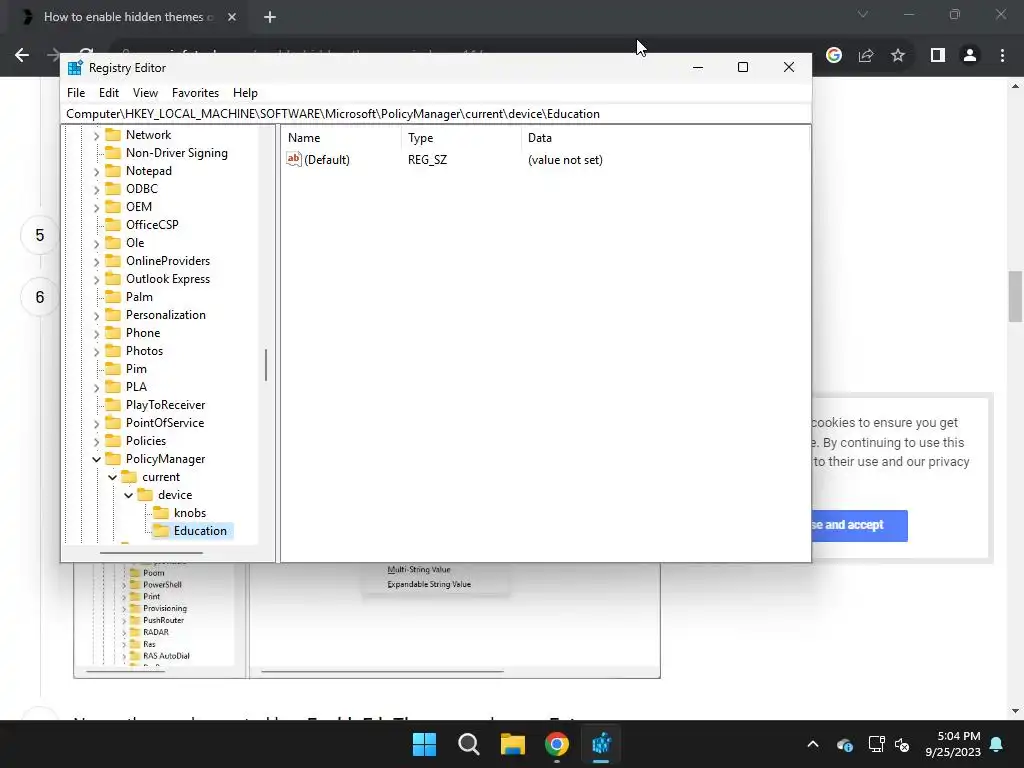This screenshot has width=1024, height=768.
Task: Click the (Default) string value icon
Action: tap(294, 159)
